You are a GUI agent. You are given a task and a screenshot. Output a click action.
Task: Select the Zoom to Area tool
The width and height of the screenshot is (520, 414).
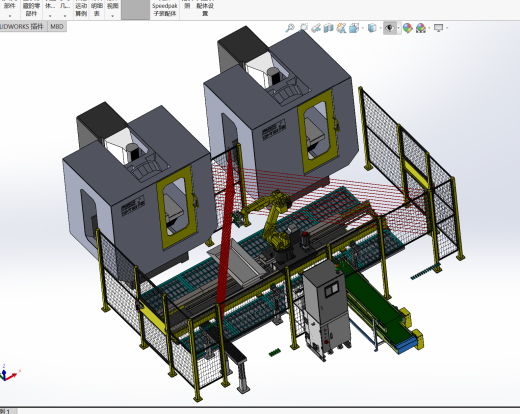pos(303,28)
